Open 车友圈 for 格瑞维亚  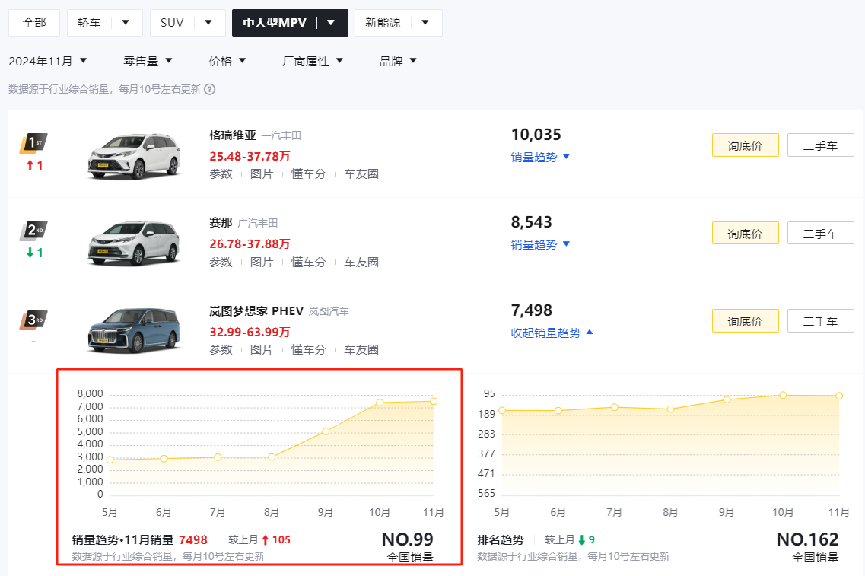coord(361,174)
